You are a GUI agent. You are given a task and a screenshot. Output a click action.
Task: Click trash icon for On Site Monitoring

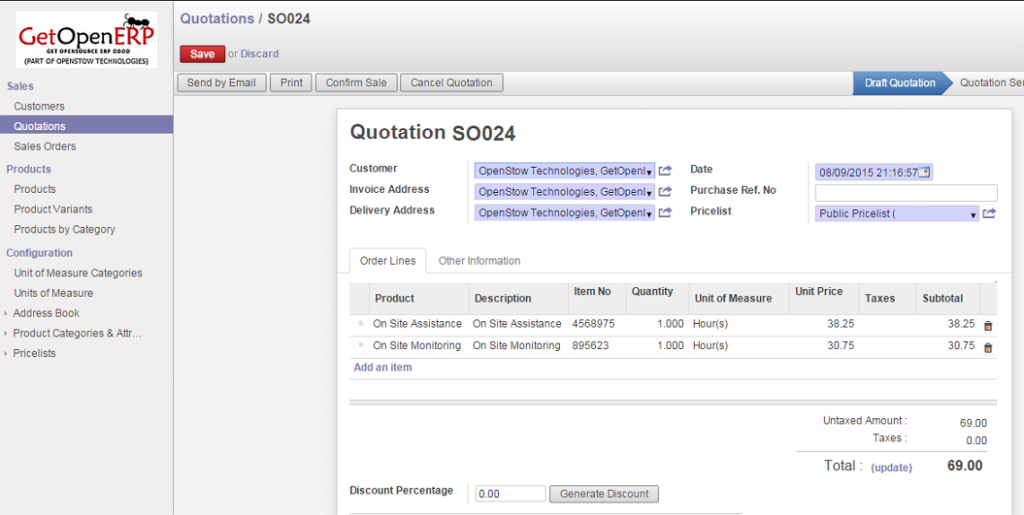coord(988,347)
